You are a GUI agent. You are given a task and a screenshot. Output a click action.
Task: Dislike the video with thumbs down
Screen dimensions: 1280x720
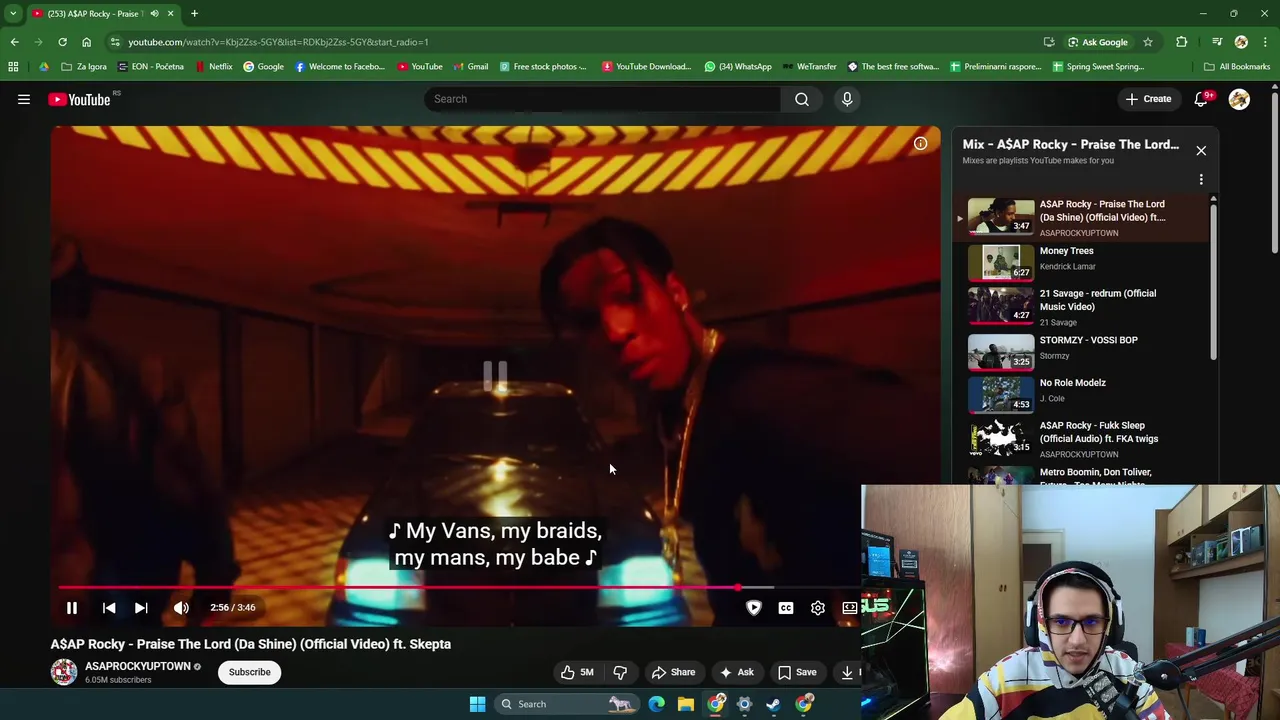click(620, 672)
